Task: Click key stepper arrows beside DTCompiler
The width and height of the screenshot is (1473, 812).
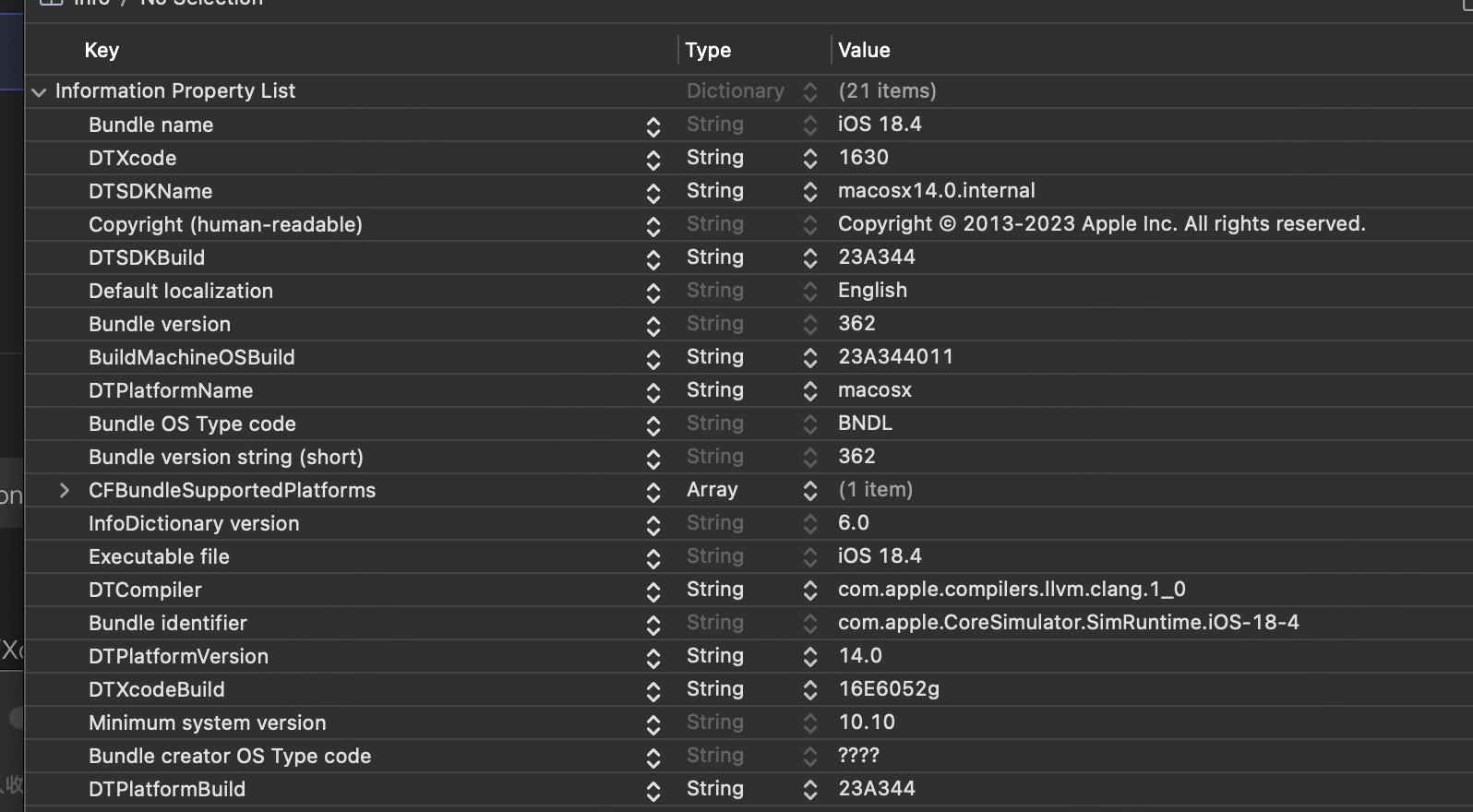Action: coord(653,591)
